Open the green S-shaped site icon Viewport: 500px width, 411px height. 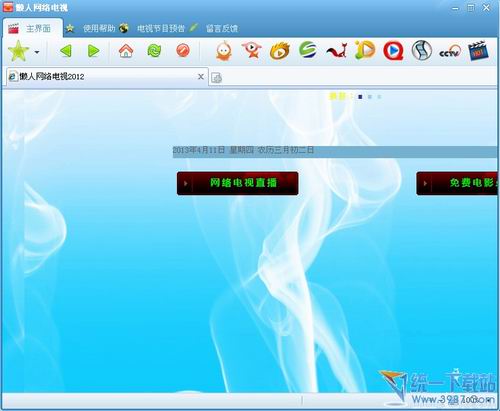307,50
